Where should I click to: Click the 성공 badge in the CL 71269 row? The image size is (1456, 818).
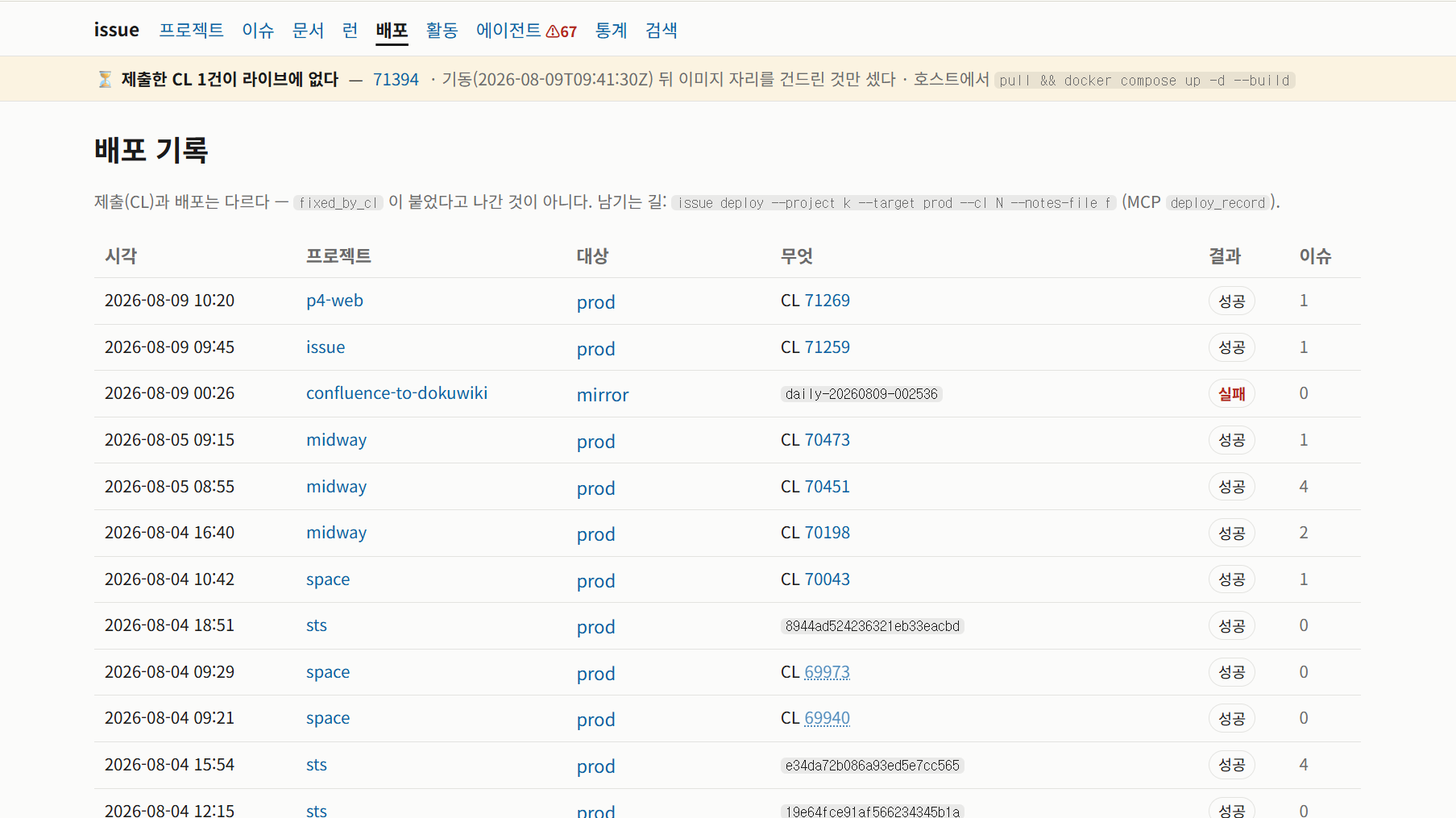point(1232,301)
